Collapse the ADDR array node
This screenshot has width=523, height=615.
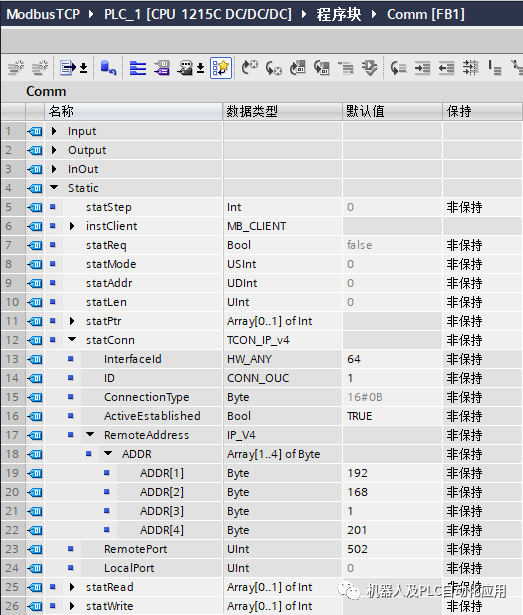point(108,453)
